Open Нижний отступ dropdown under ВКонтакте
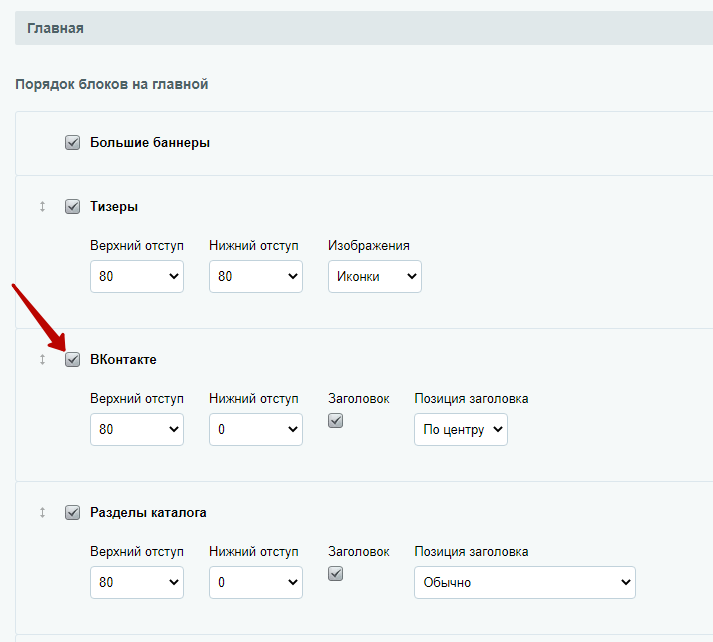 (x=256, y=429)
